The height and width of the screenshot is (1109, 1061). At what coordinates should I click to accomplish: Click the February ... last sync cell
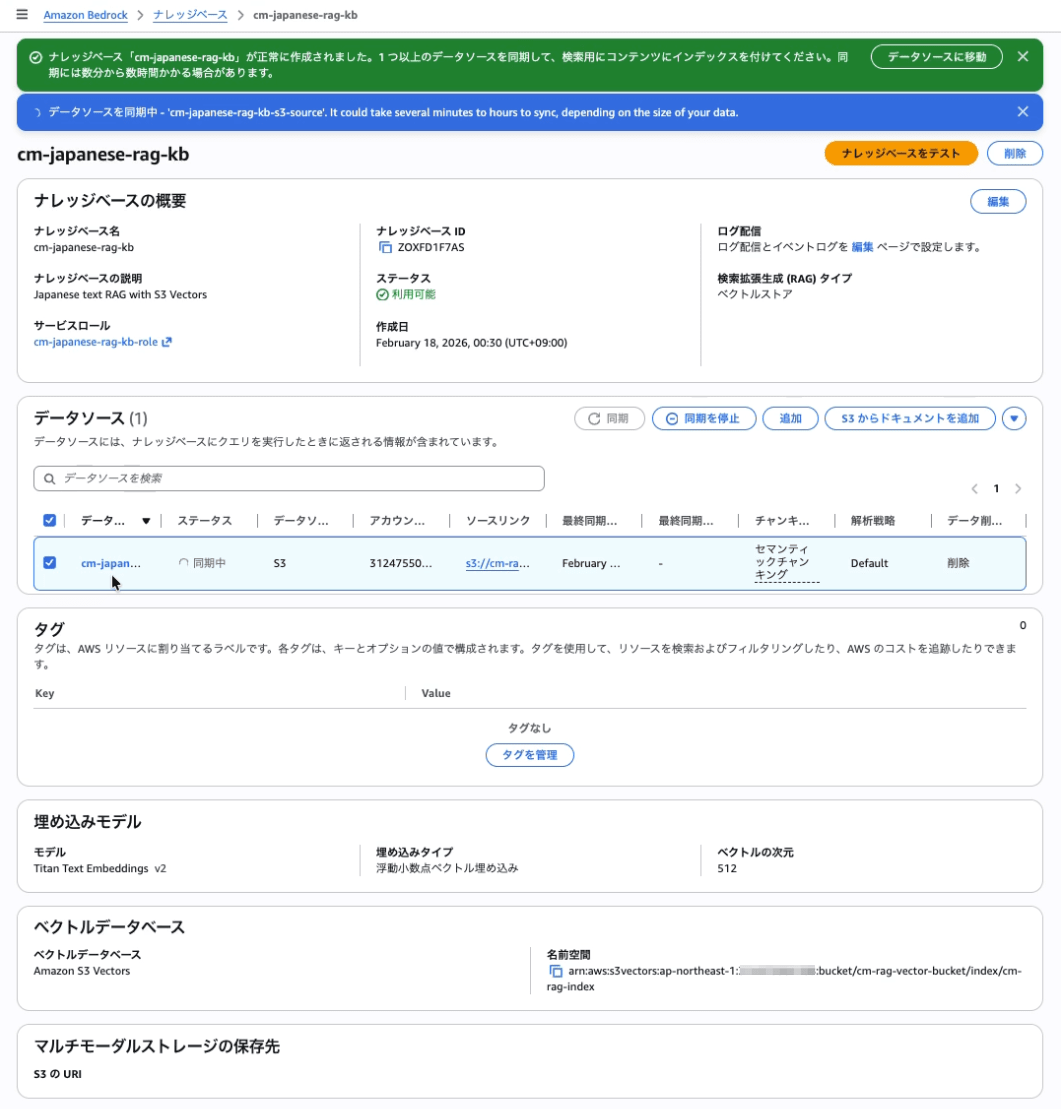pyautogui.click(x=591, y=563)
